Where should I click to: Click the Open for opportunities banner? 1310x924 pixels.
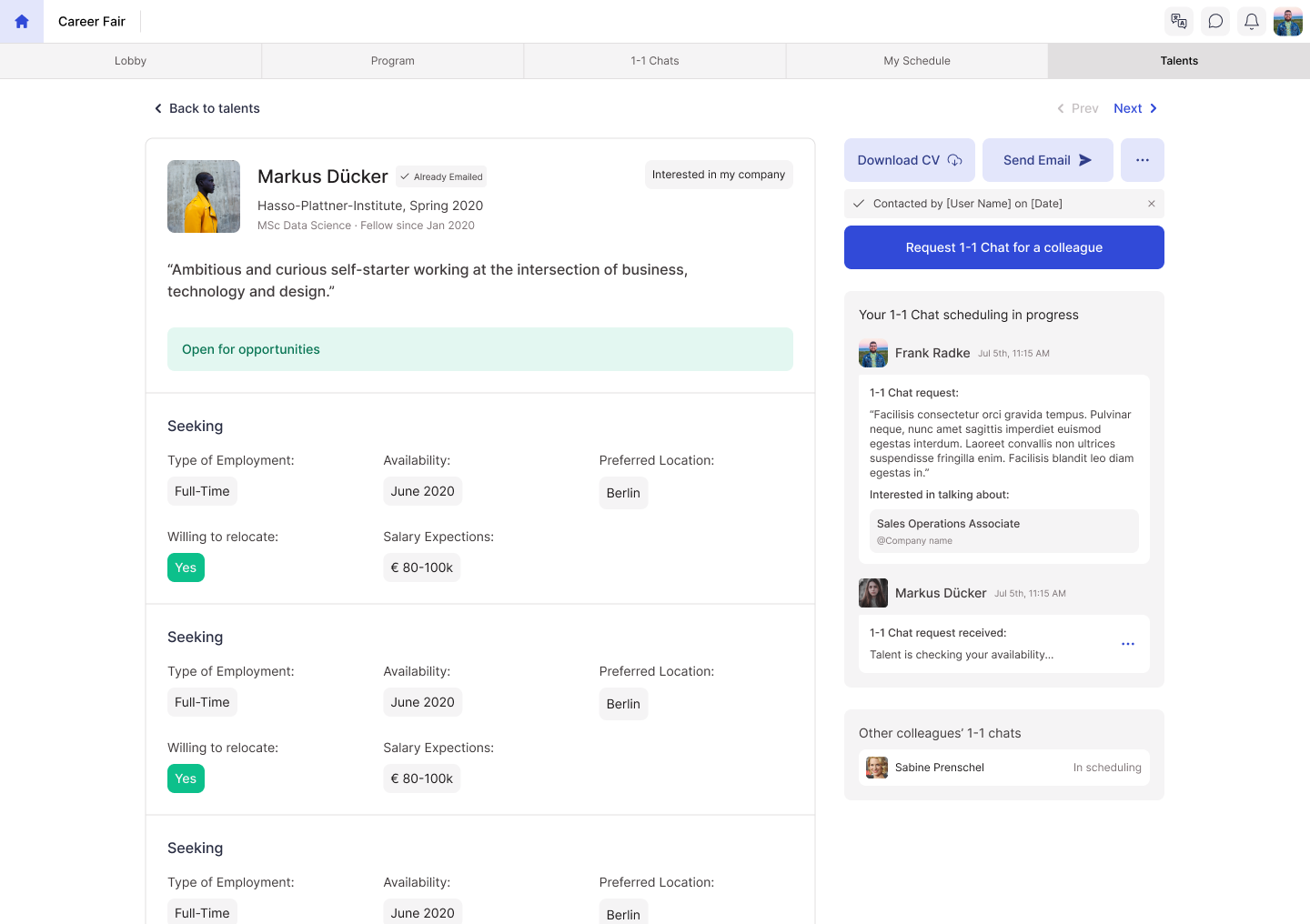480,349
